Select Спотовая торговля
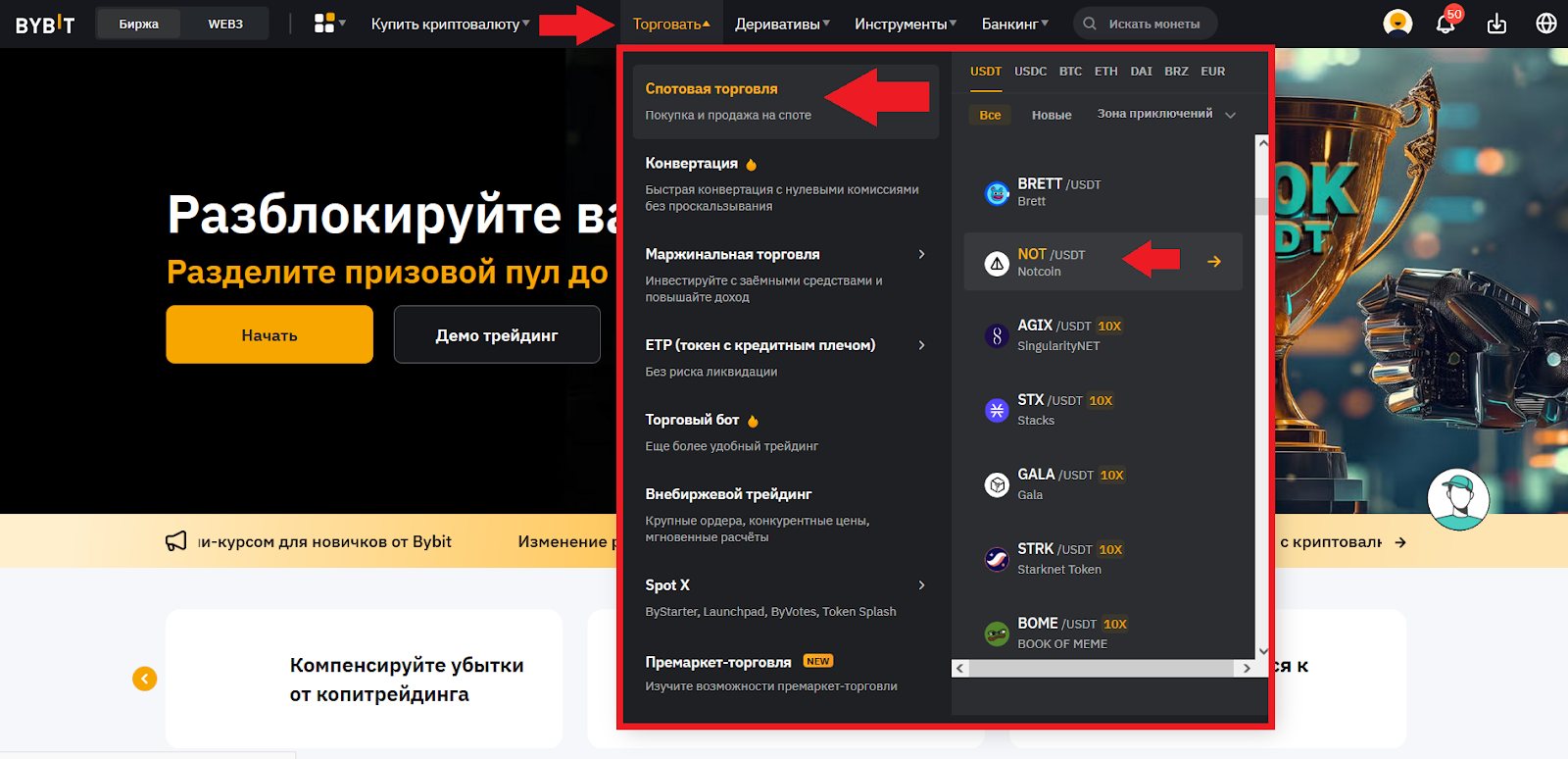The width and height of the screenshot is (1568, 759). point(786,101)
